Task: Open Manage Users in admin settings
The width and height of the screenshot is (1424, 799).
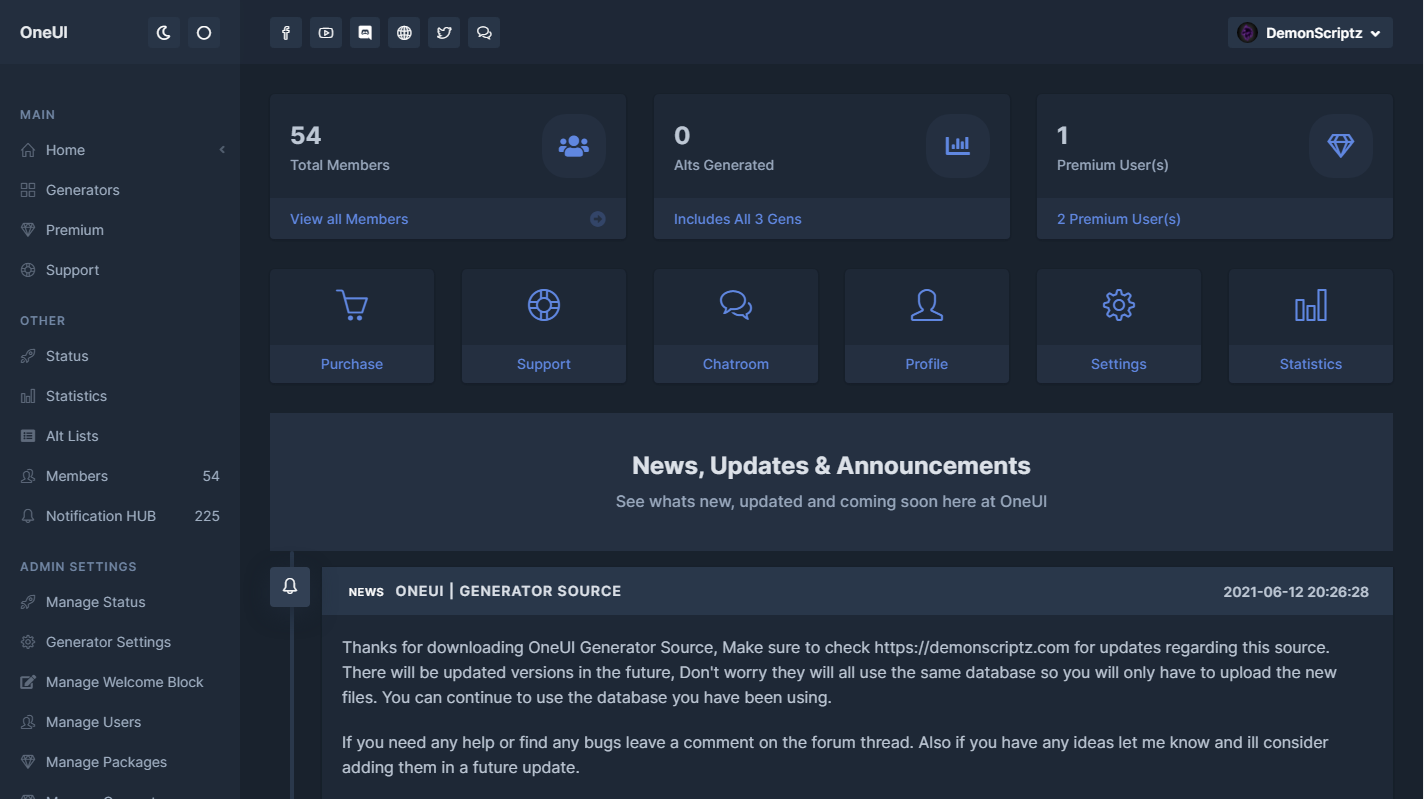Action: 93,722
